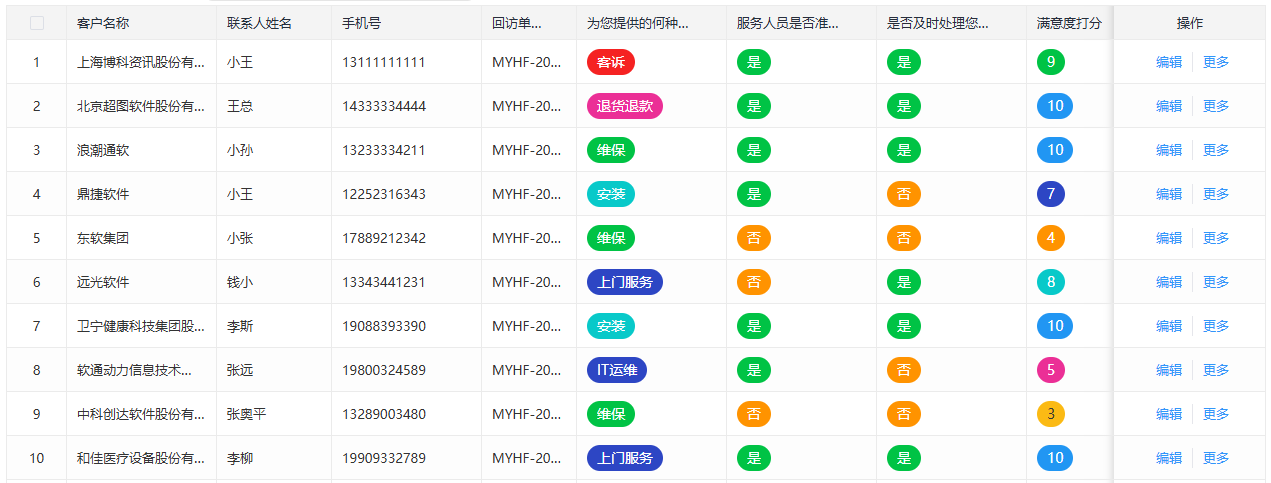The image size is (1271, 483).
Task: Edit the 卫宁健康科技集团 record
Action: pos(1168,326)
